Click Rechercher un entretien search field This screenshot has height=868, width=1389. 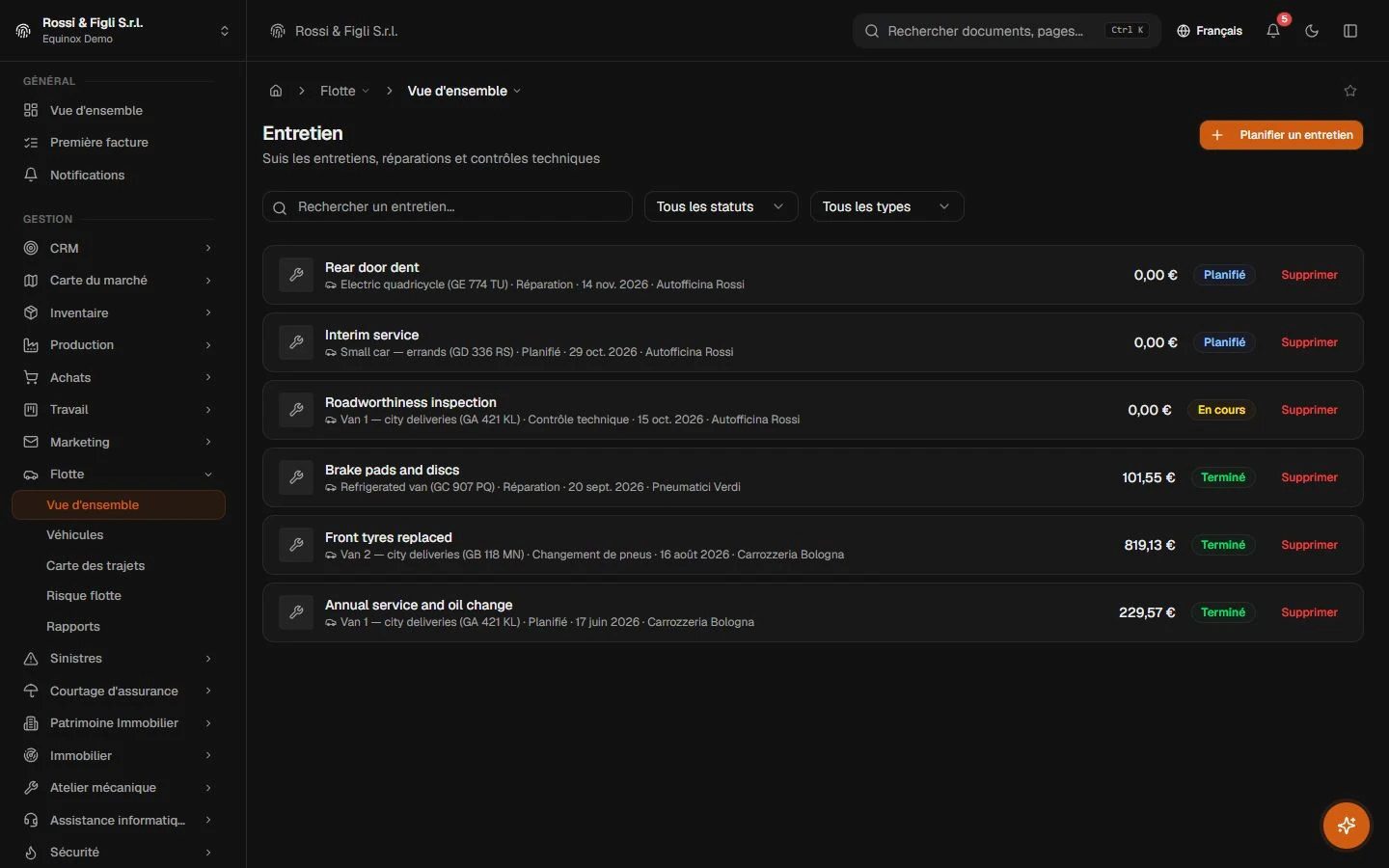pos(448,206)
